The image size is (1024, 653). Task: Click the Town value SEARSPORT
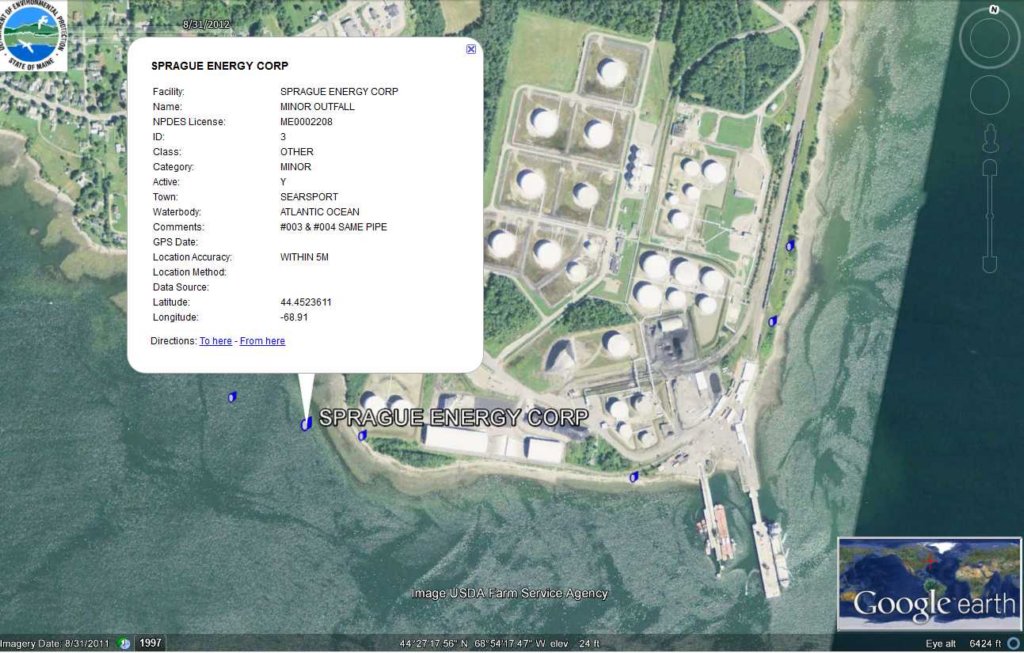click(309, 197)
